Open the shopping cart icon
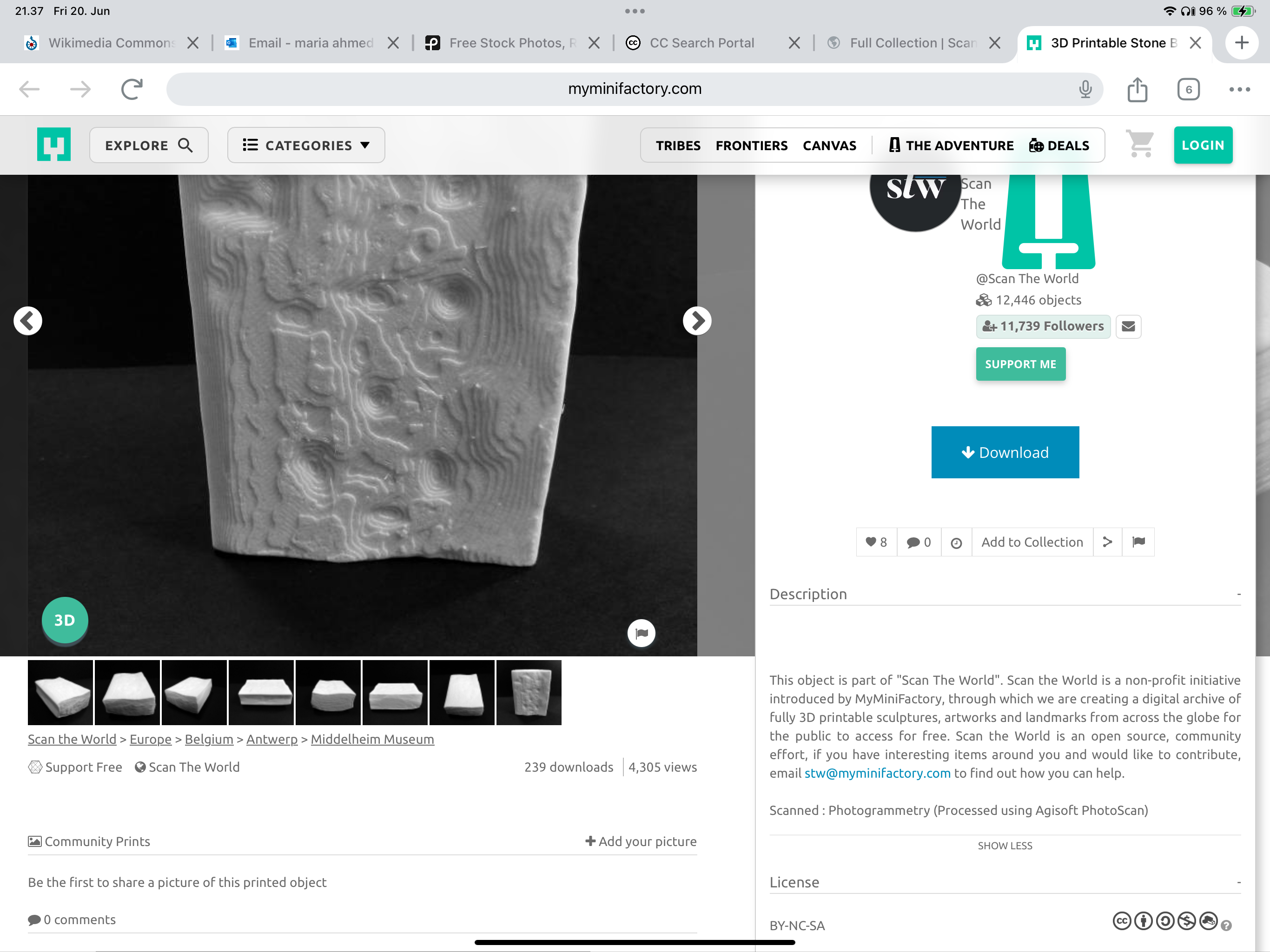The height and width of the screenshot is (952, 1270). [1139, 144]
